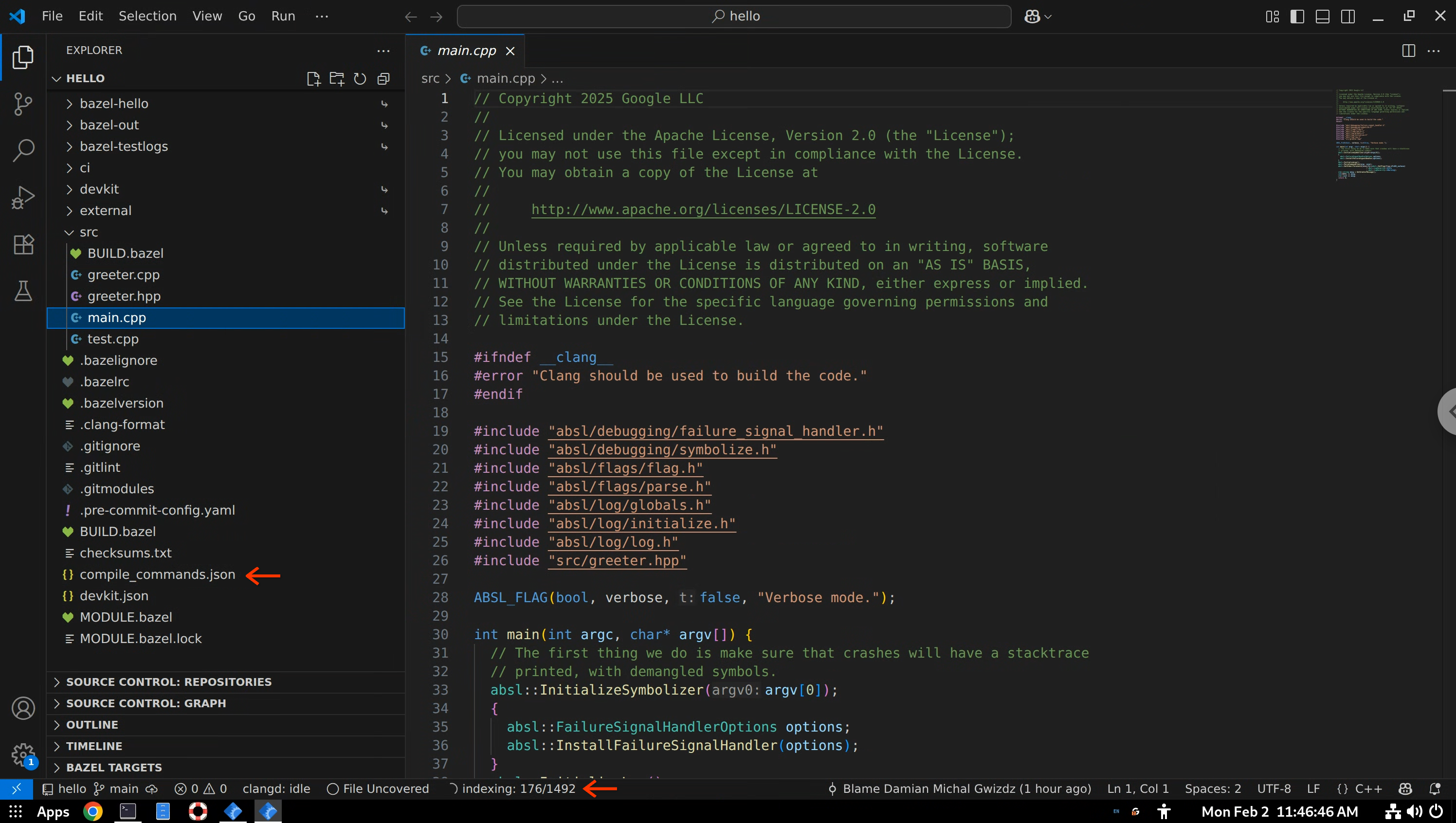
Task: Create a new file in HELLO
Action: (x=313, y=79)
